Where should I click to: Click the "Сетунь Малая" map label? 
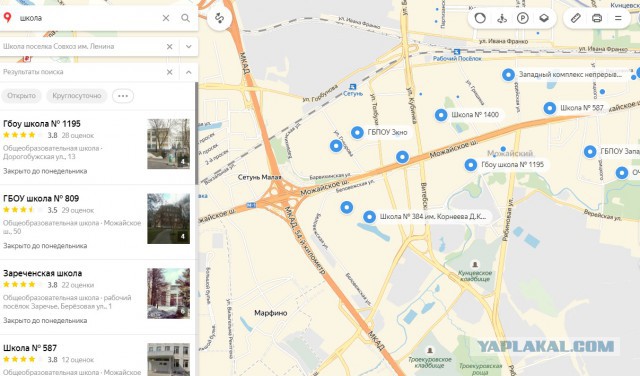260,177
